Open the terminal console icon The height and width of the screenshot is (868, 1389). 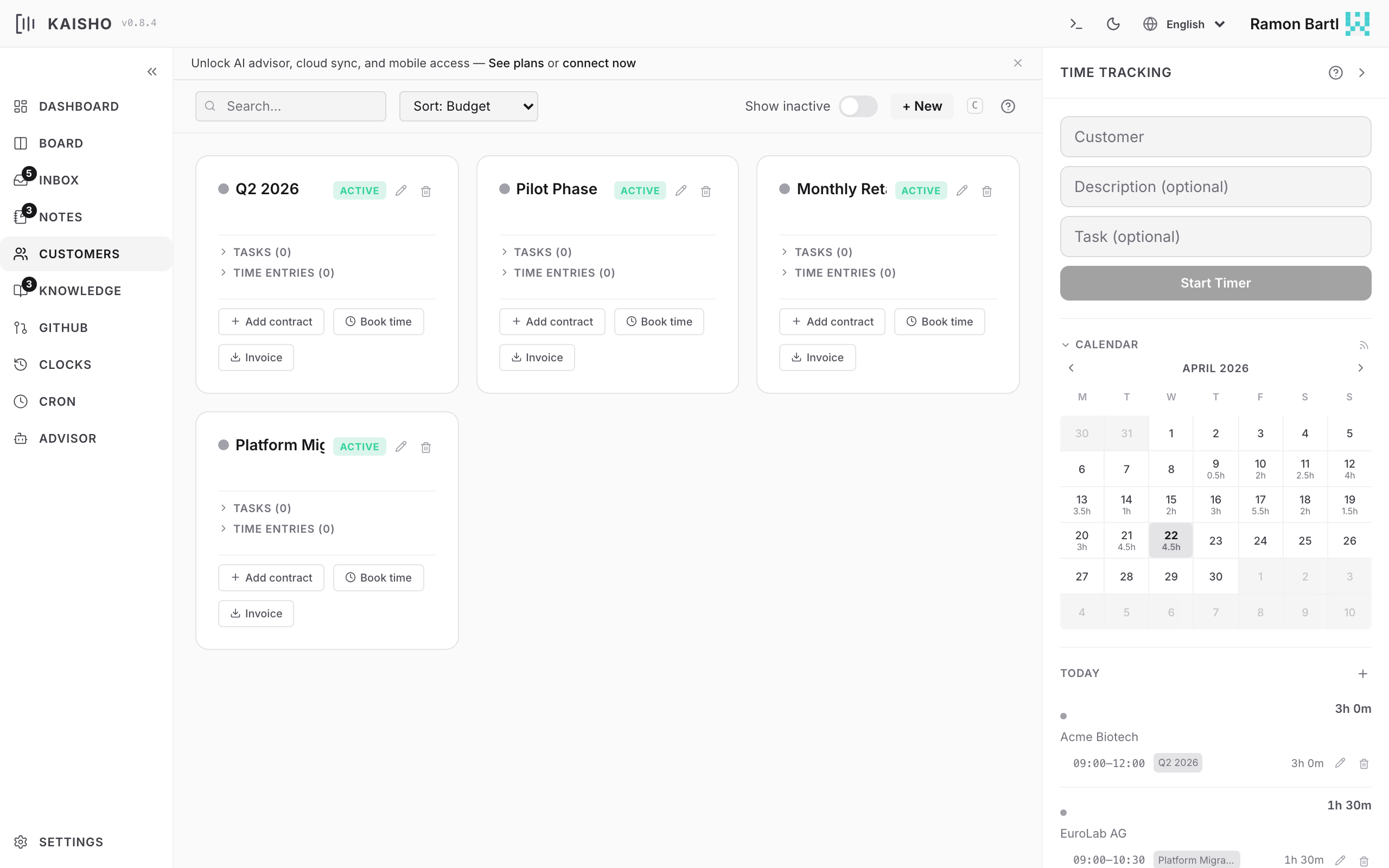pyautogui.click(x=1075, y=24)
